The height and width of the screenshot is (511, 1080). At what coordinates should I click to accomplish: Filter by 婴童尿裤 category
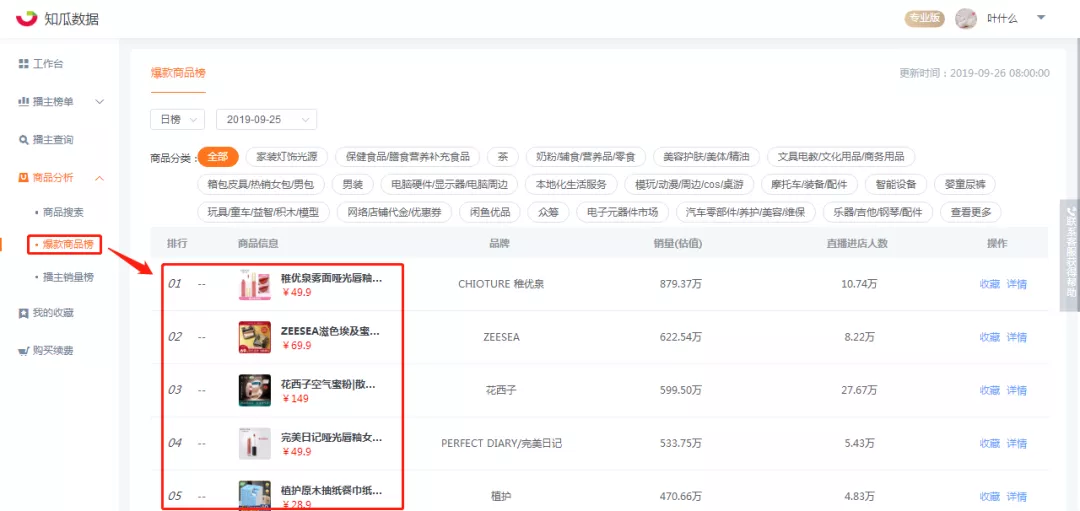[964, 185]
